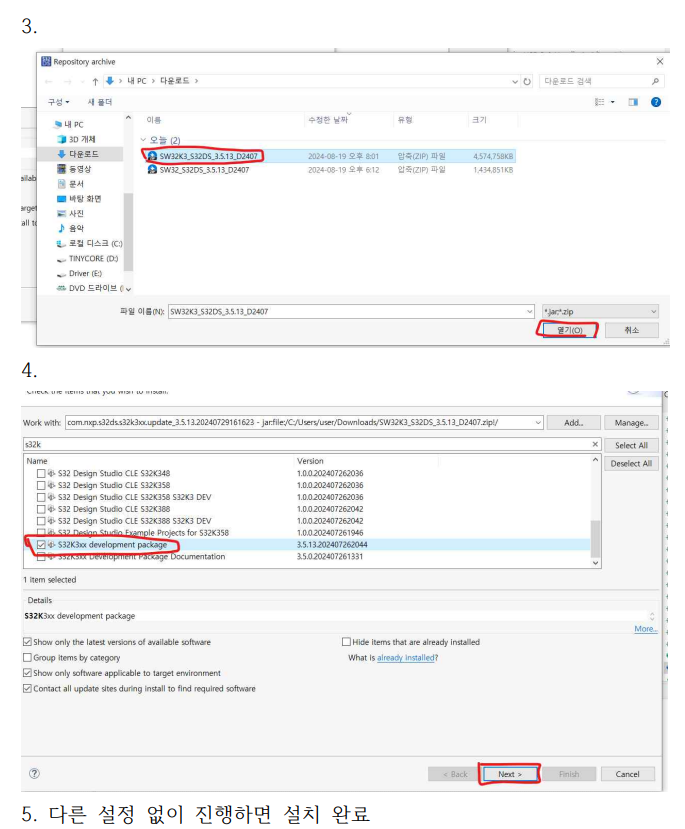
Task: Check S32 Design Studio CLE S32K358 S32K3 DEV
Action: pos(41,497)
